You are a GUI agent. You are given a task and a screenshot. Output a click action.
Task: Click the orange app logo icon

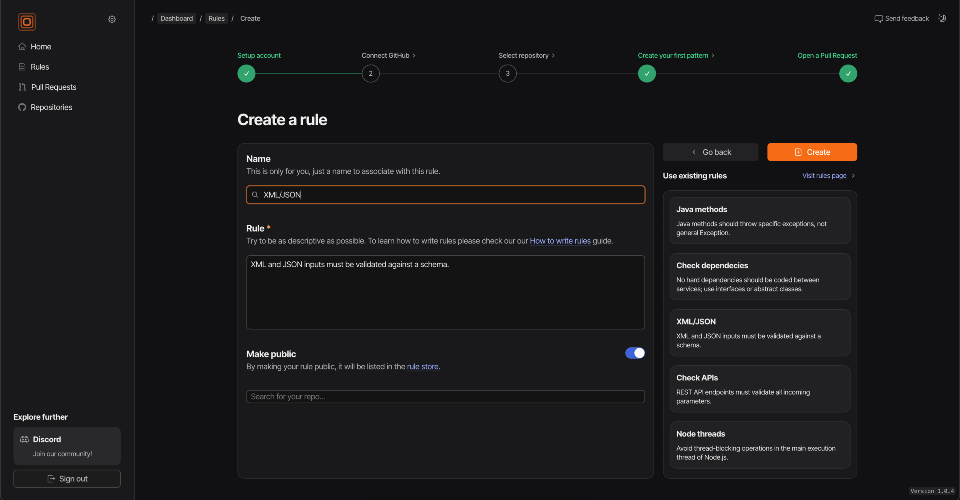[27, 20]
